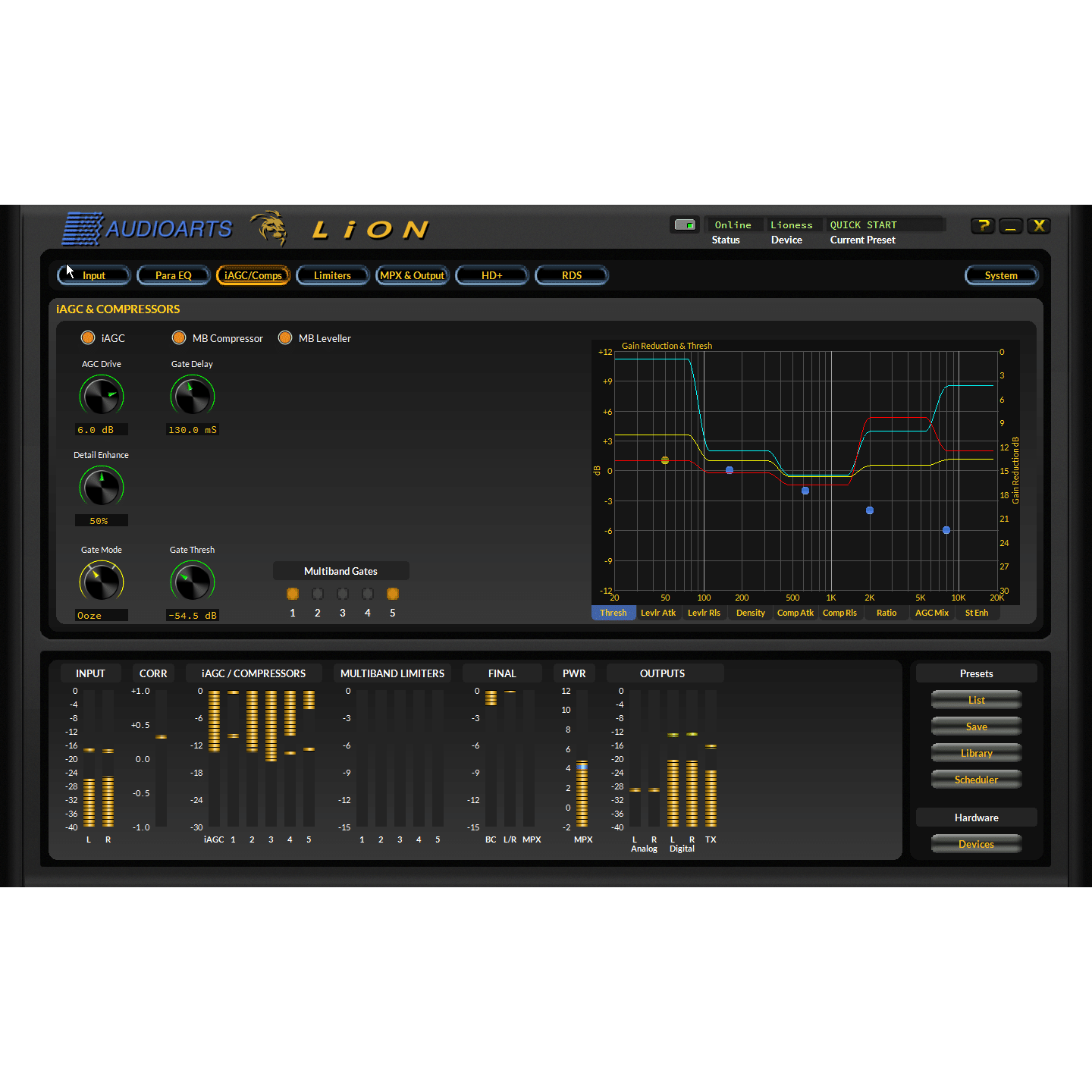This screenshot has height=1092, width=1092.
Task: Select the Thresh graph tab
Action: [x=613, y=613]
